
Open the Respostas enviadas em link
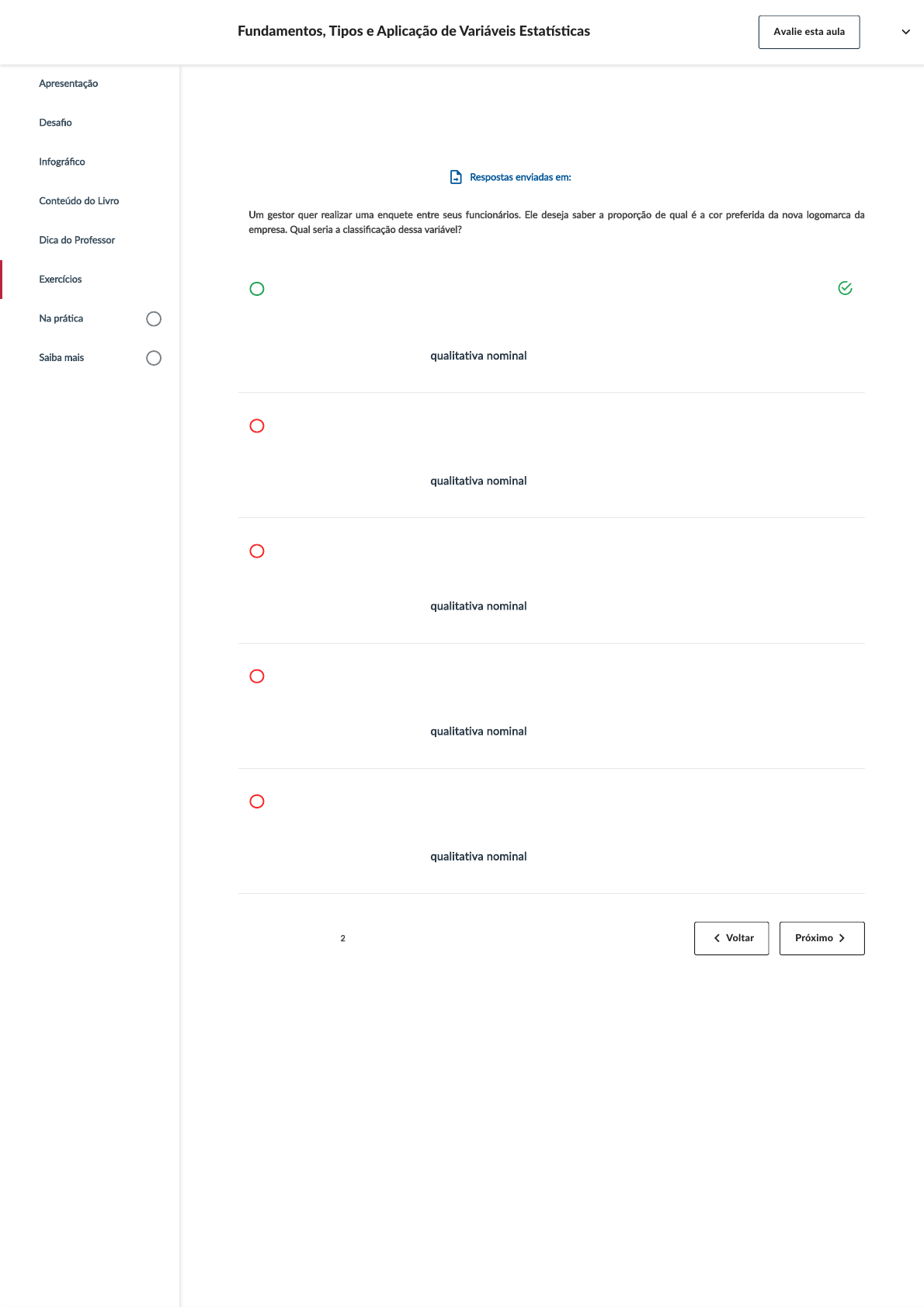[520, 177]
